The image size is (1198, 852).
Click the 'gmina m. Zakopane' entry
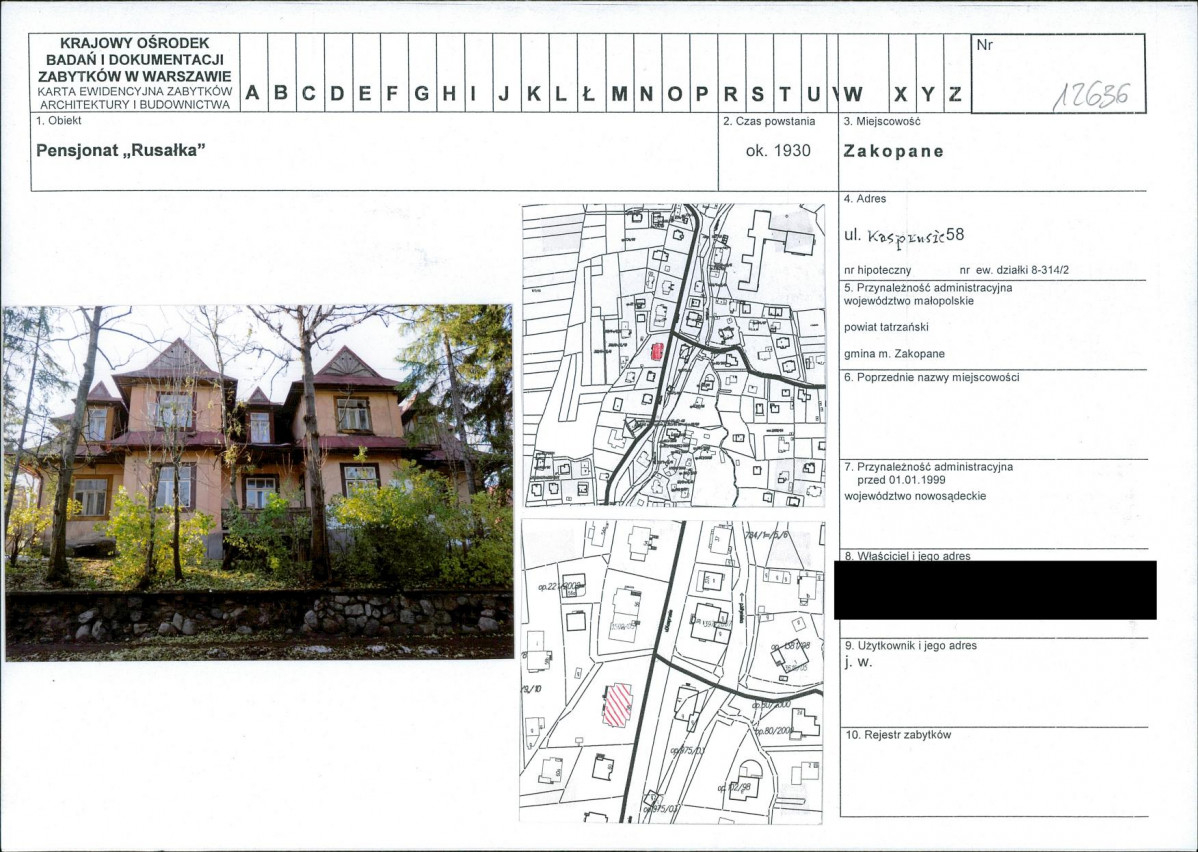(895, 353)
